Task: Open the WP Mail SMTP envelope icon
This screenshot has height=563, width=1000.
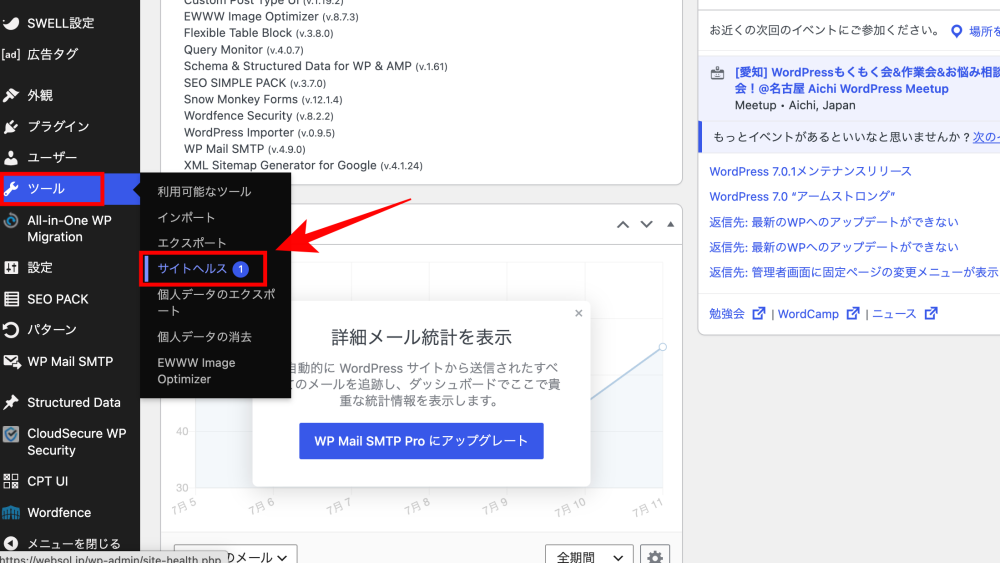Action: (x=11, y=362)
